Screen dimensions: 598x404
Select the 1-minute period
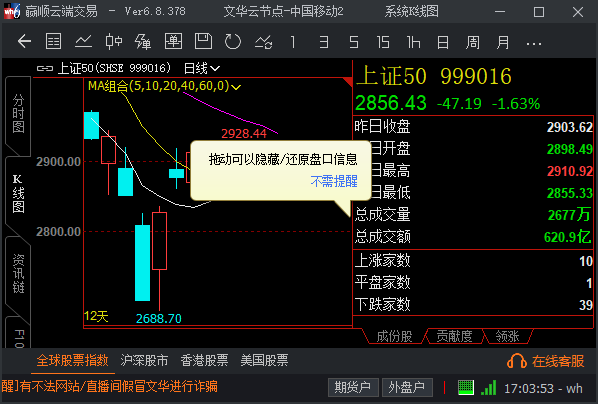[x=293, y=42]
